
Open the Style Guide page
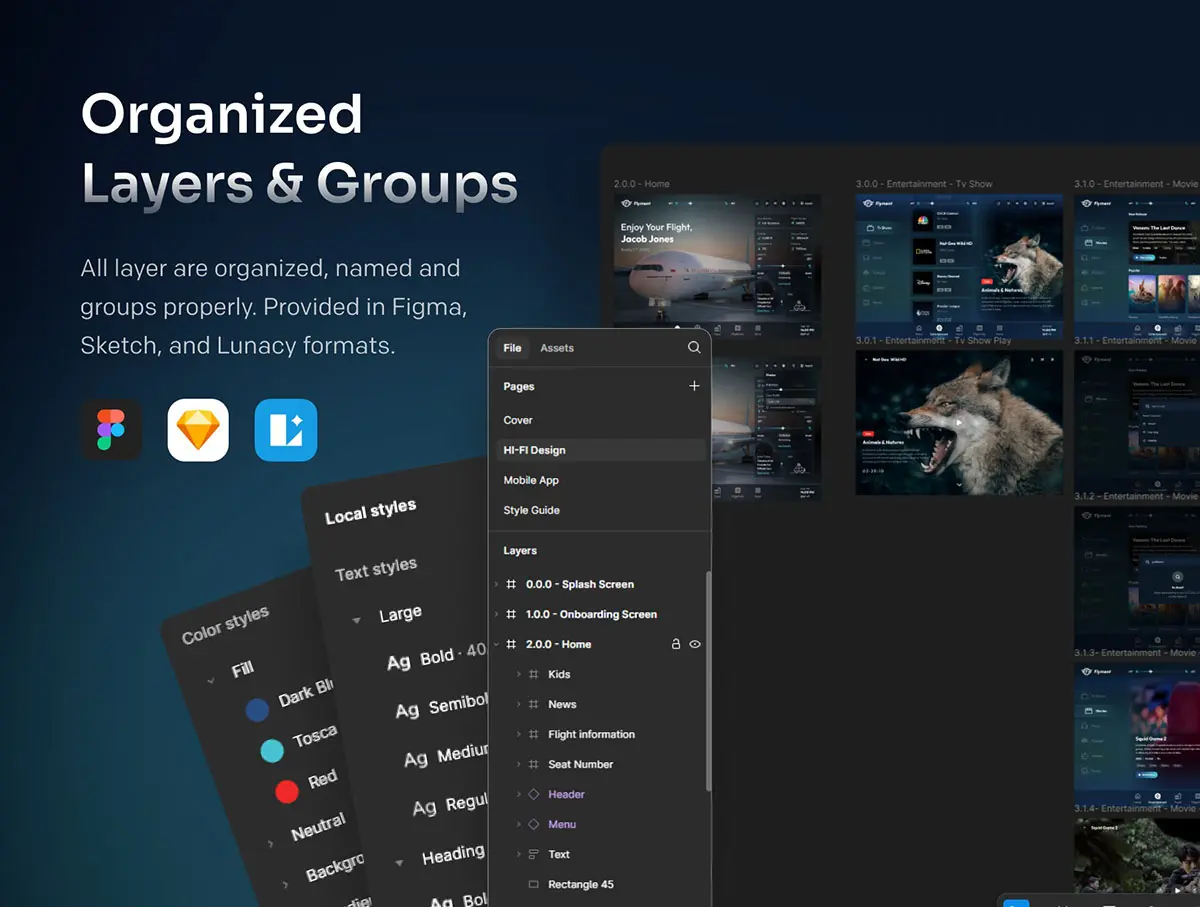531,510
